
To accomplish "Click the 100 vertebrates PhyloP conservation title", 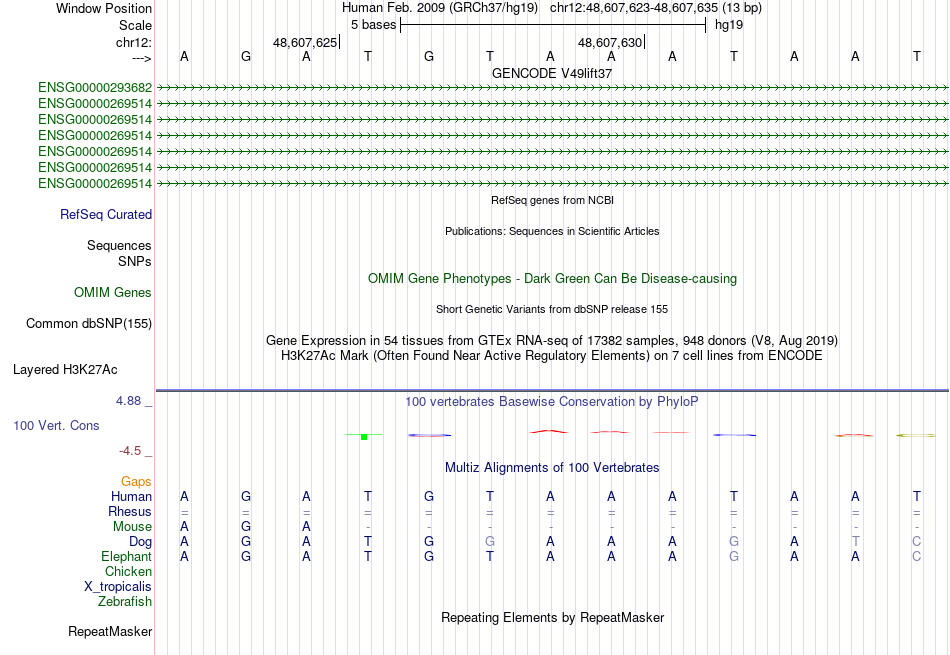I will point(552,402).
